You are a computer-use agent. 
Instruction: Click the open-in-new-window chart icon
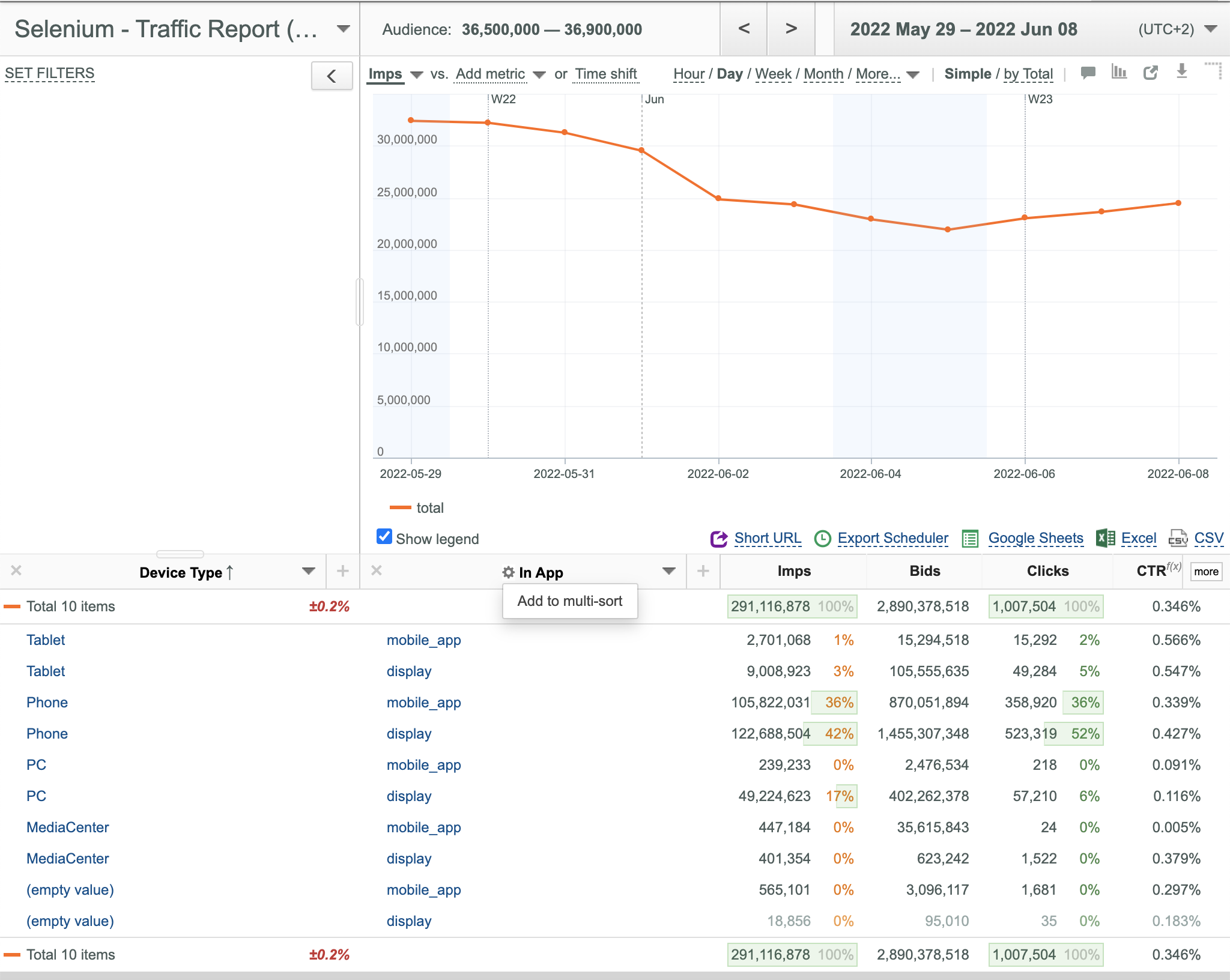point(1151,73)
